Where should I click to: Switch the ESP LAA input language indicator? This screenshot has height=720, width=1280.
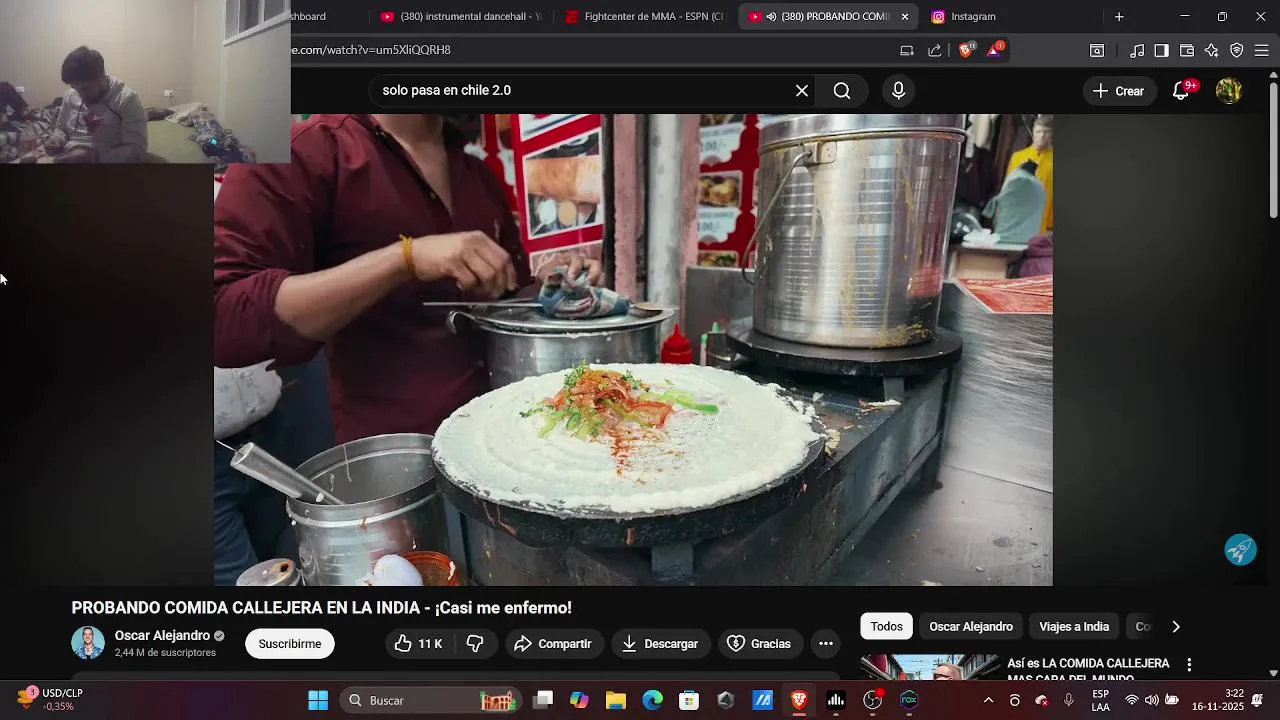[1100, 700]
